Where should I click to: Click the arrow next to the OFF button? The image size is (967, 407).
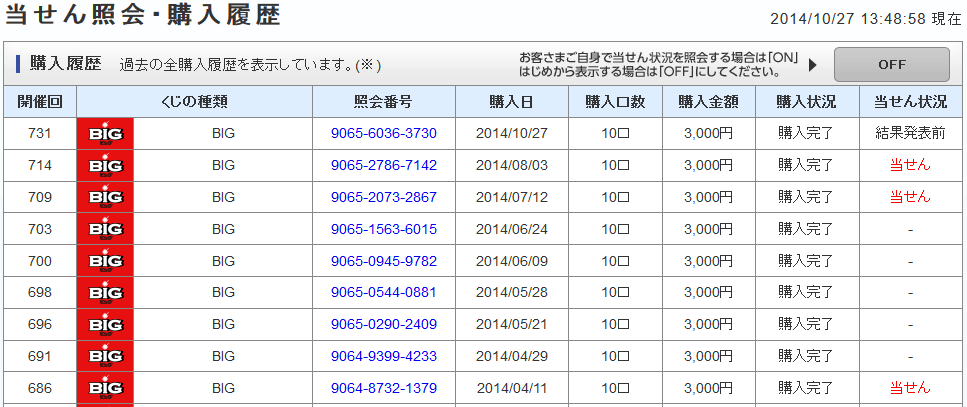(x=813, y=64)
